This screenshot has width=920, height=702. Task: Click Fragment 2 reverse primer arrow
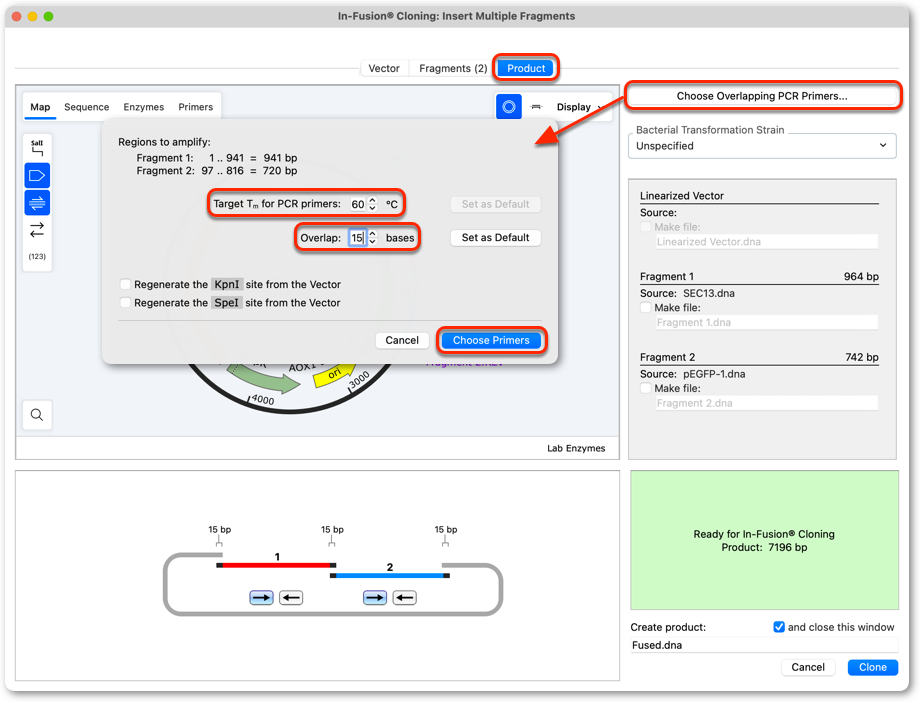404,598
